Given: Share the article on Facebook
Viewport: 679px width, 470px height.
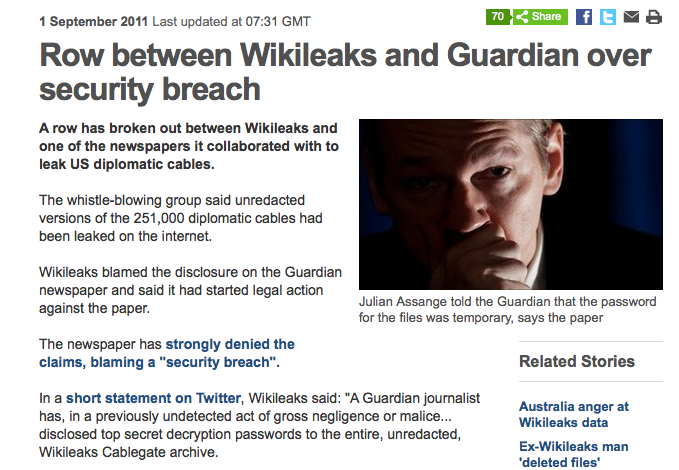Looking at the screenshot, I should click(x=584, y=17).
